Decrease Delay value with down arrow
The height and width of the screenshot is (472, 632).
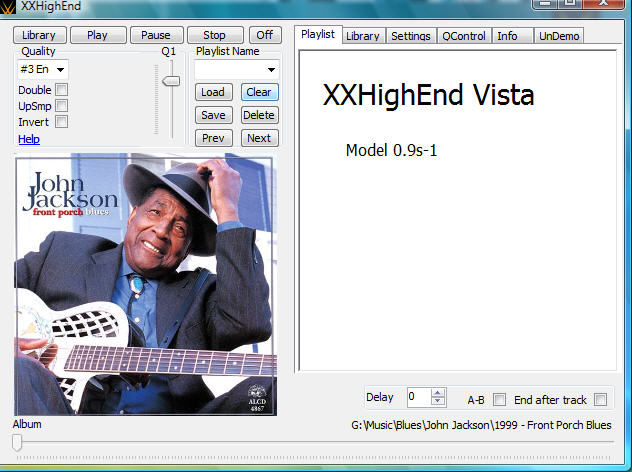[438, 401]
